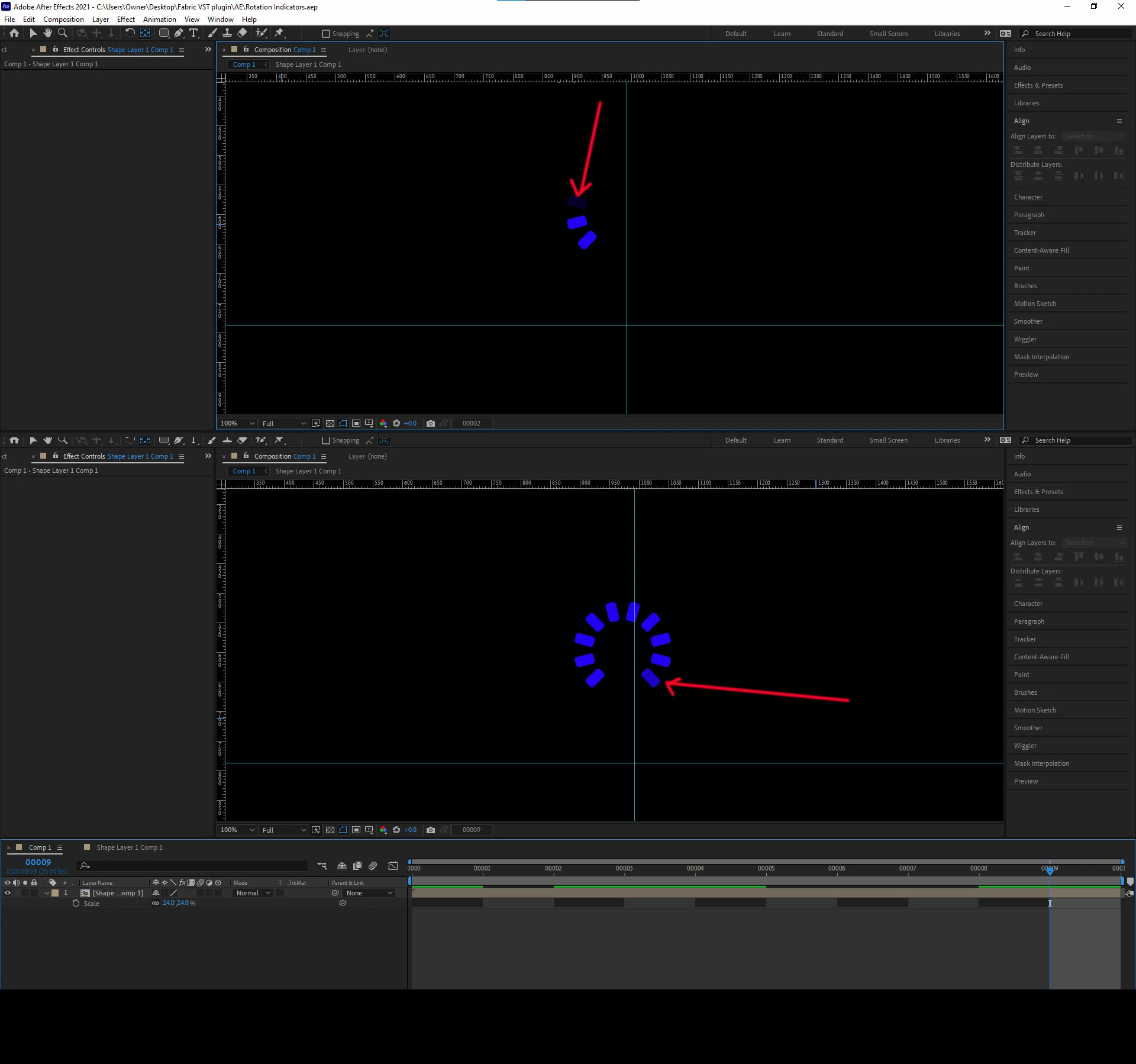
Task: Click the timeline layer search field
Action: [x=195, y=866]
